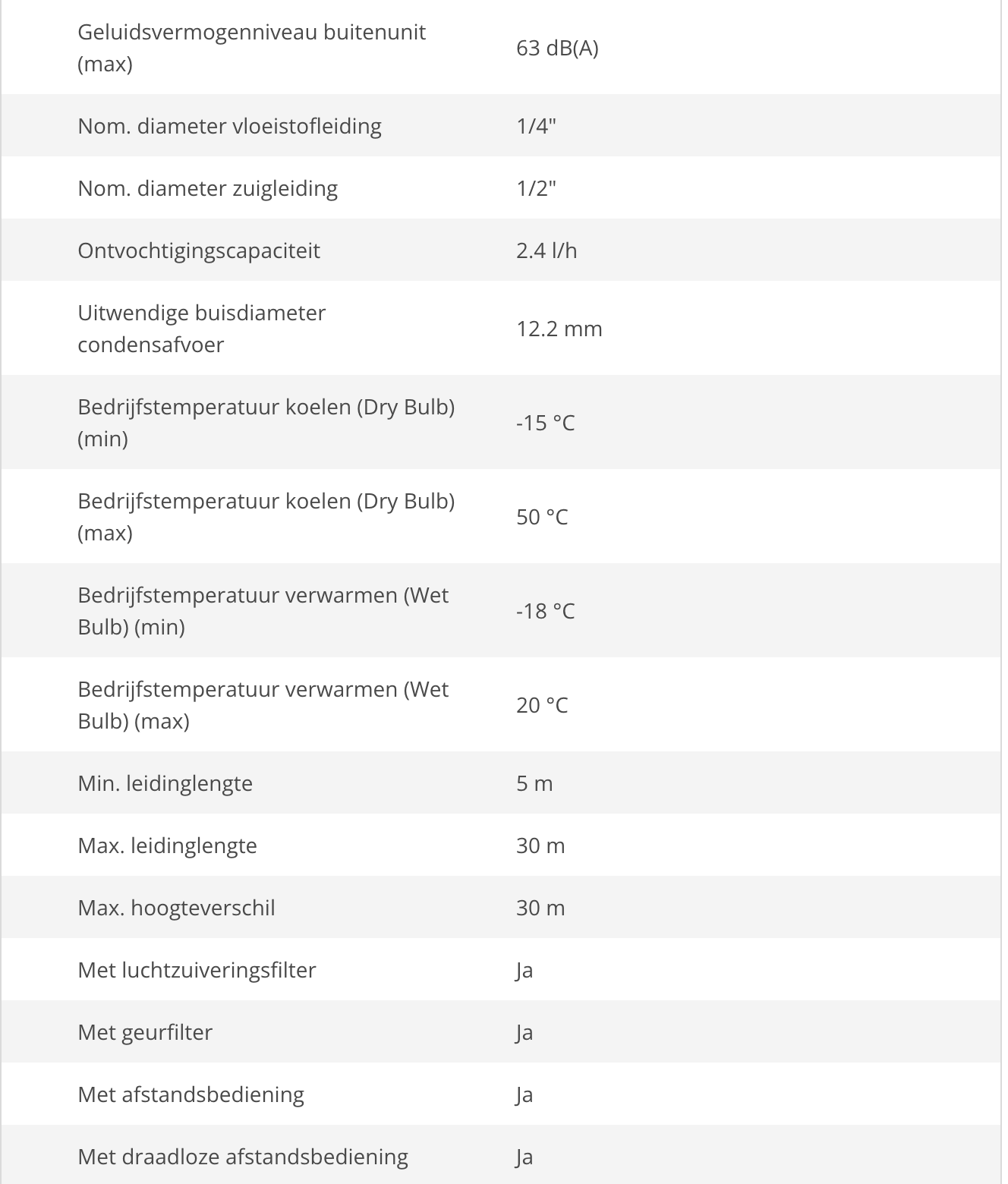This screenshot has width=1008, height=1184.
Task: Click the Nom. diameter vloeistofleiding label
Action: pyautogui.click(x=229, y=126)
